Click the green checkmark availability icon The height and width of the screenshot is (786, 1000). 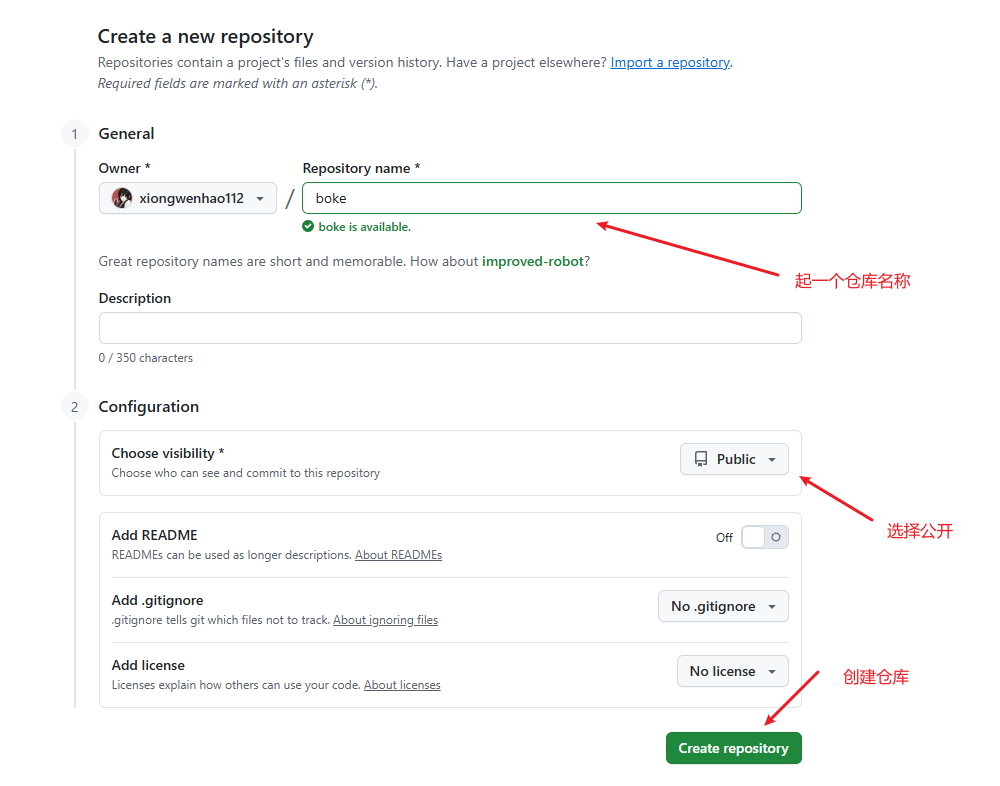tap(308, 226)
